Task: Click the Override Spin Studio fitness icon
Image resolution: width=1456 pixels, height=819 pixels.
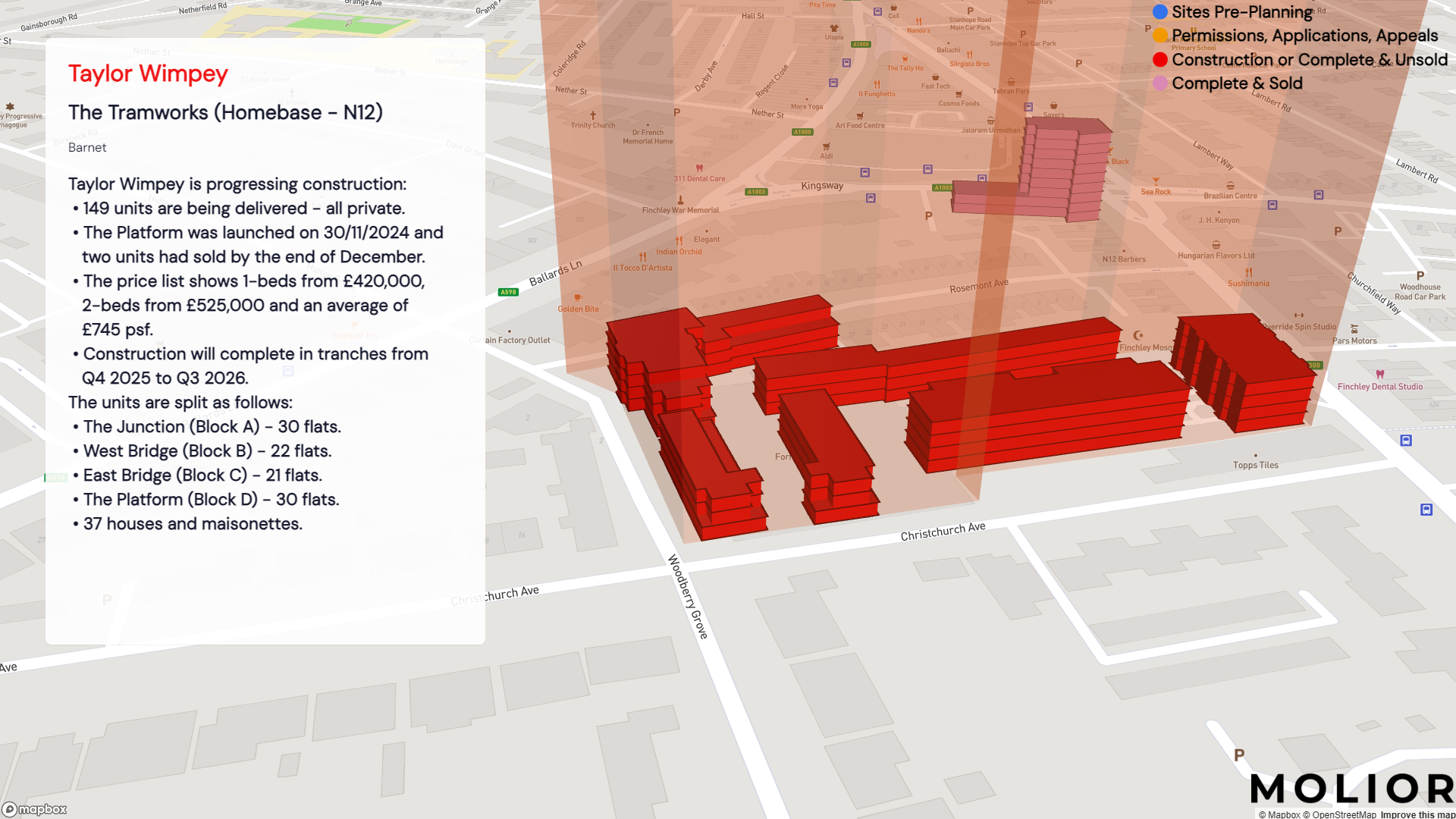Action: coord(1299,315)
